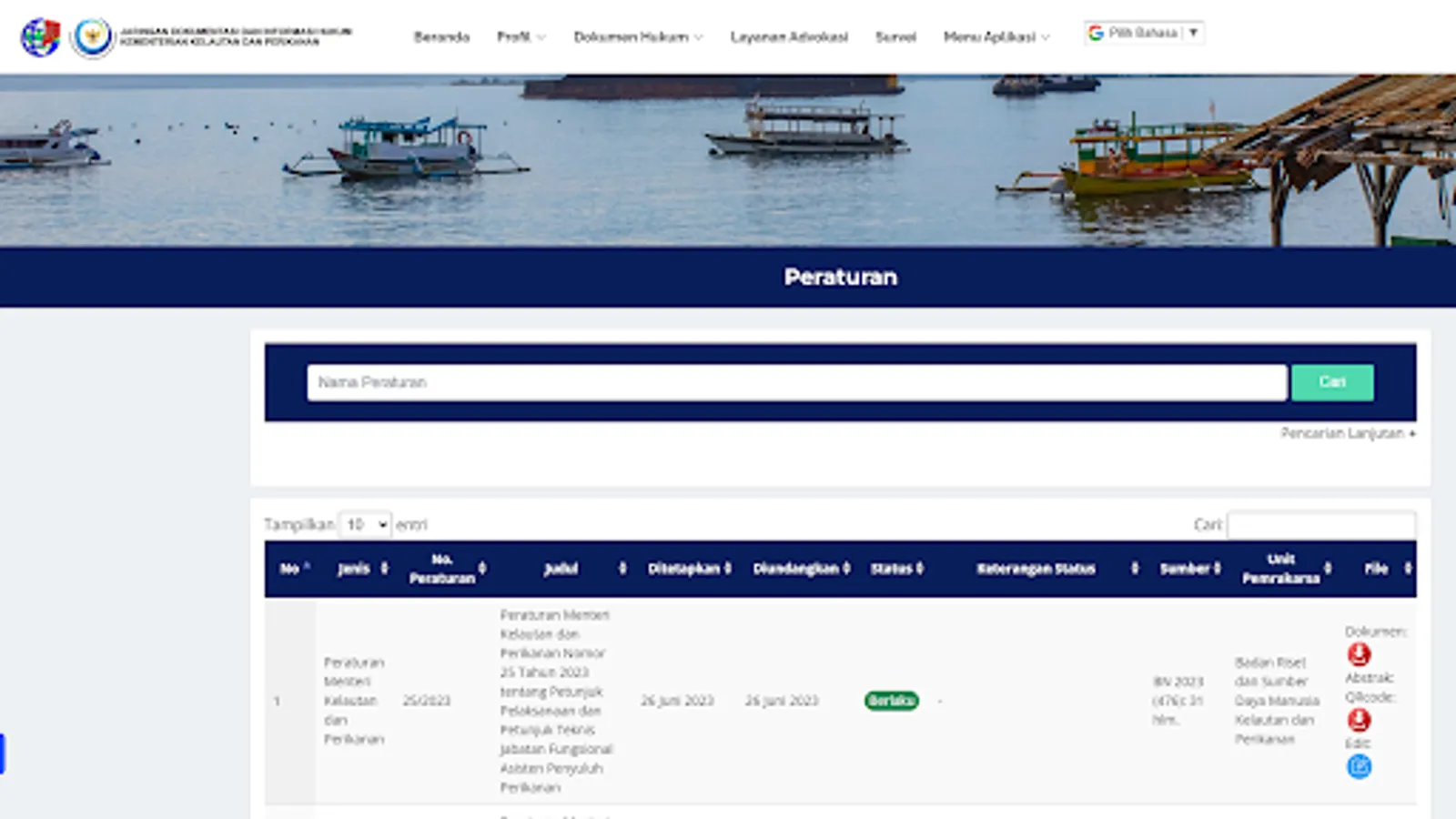Open the Profil dropdown menu
The height and width of the screenshot is (819, 1456).
521,37
